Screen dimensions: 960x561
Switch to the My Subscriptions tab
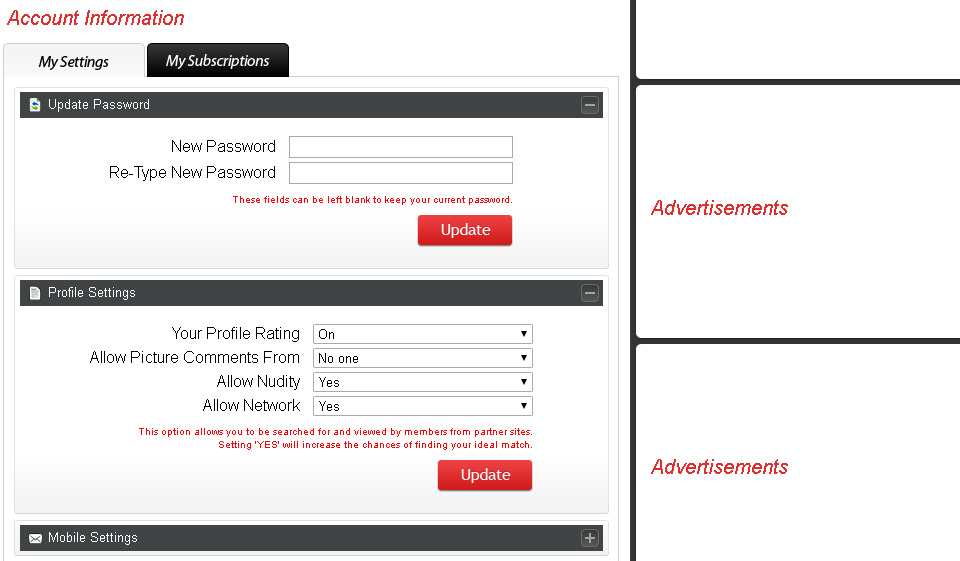(217, 61)
